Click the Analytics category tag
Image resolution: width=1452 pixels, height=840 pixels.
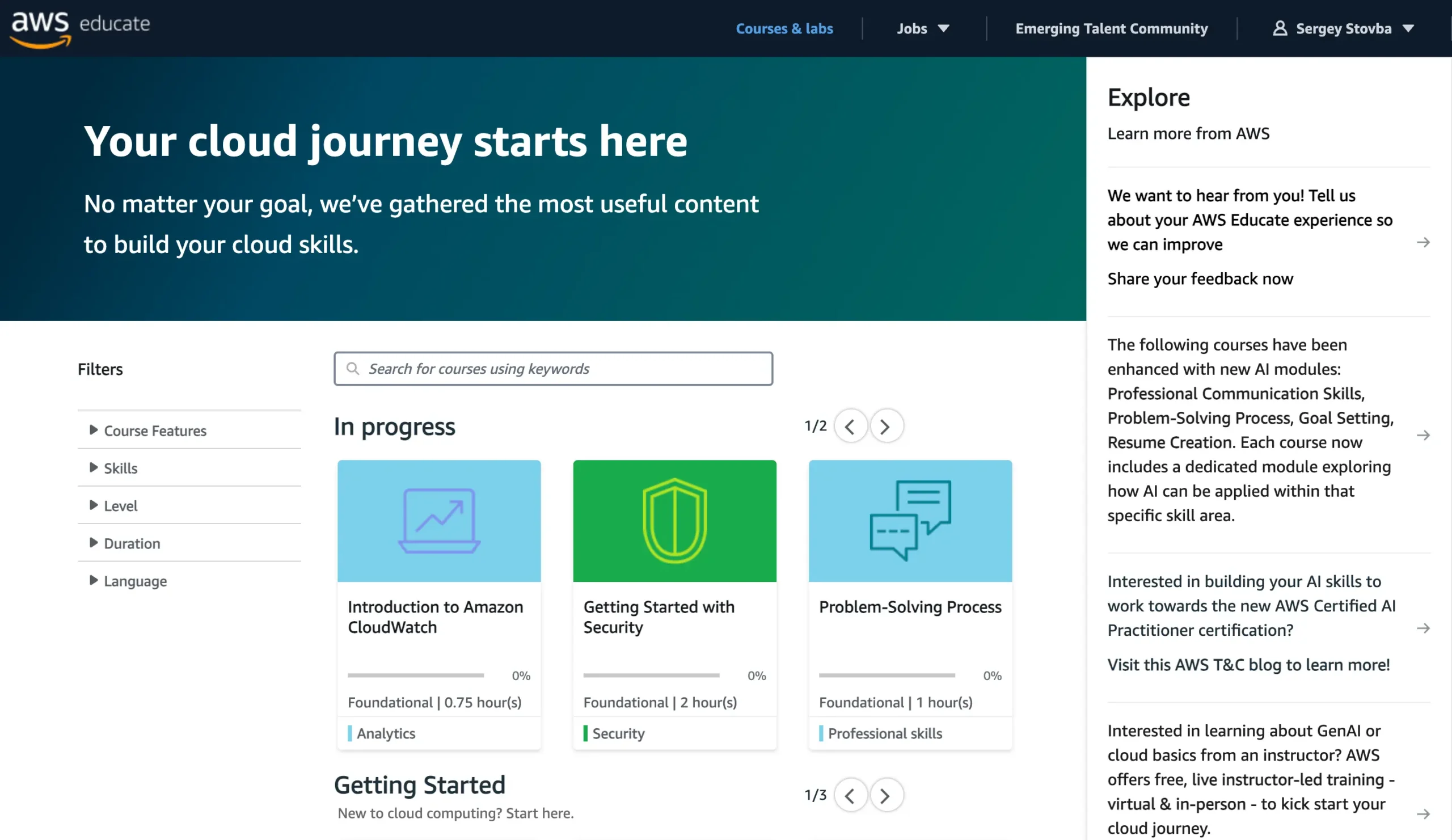[x=382, y=733]
